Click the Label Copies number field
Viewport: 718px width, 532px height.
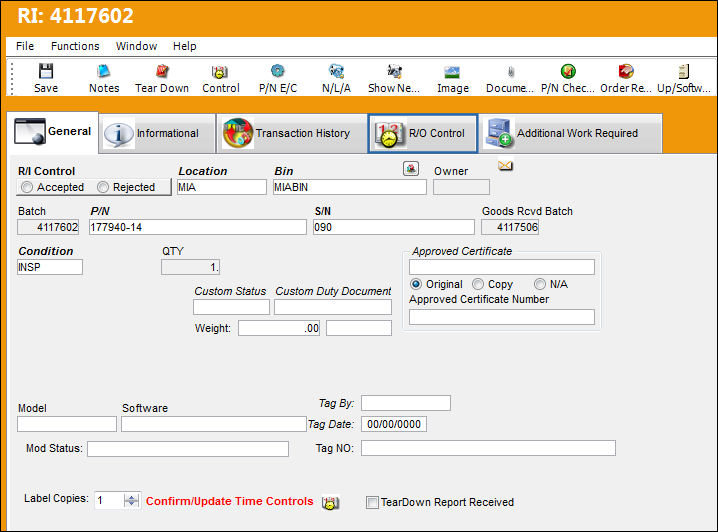109,500
